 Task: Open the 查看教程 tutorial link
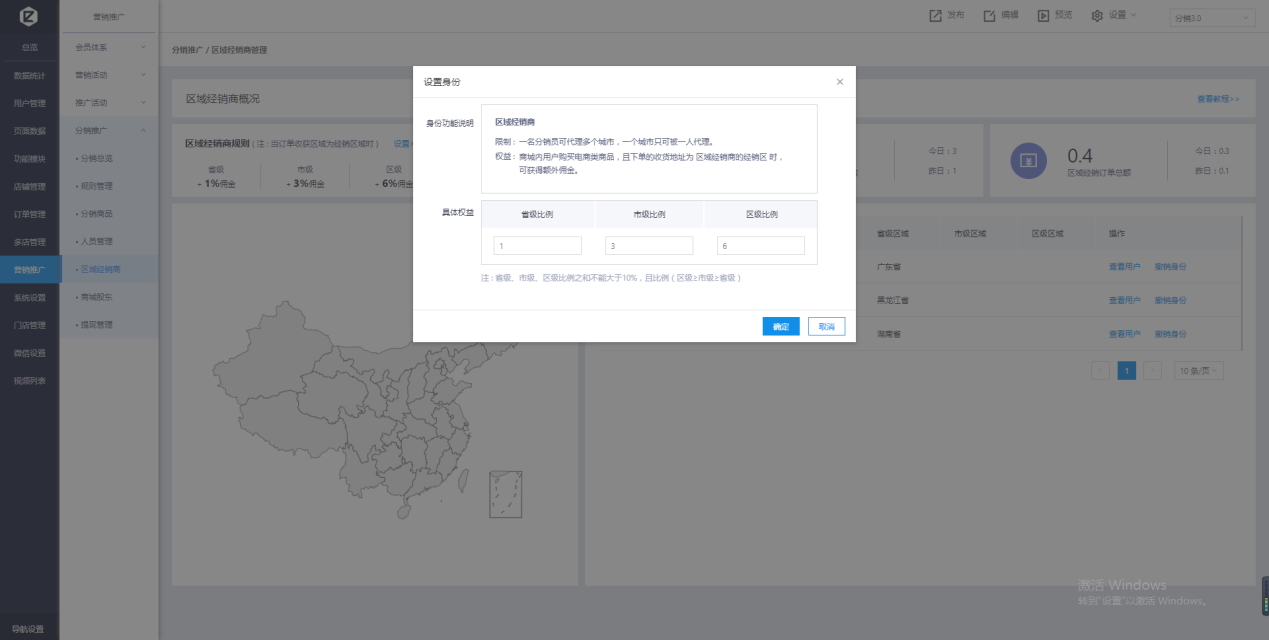coord(1217,99)
